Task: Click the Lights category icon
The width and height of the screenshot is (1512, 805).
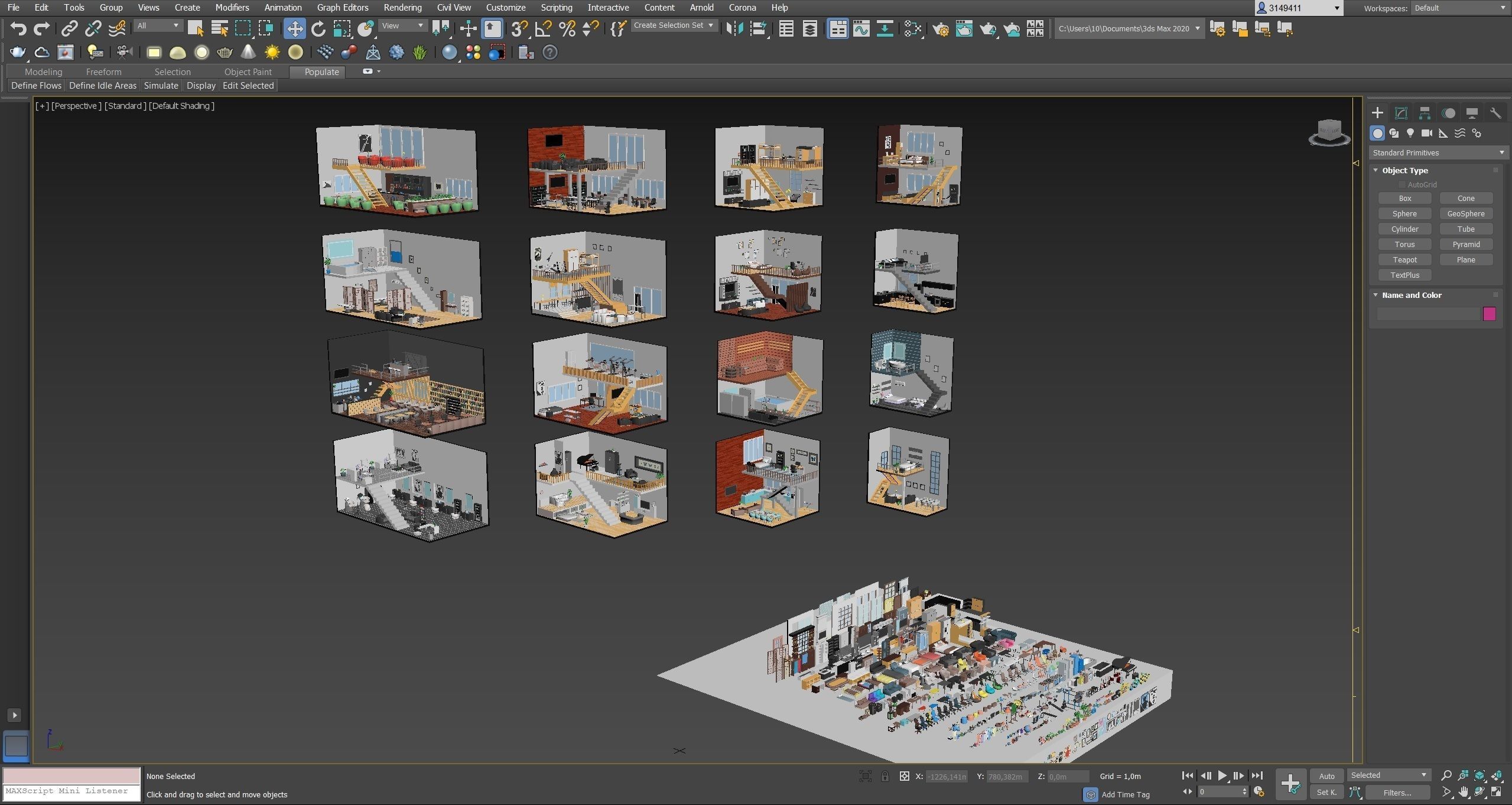Action: (x=1410, y=133)
